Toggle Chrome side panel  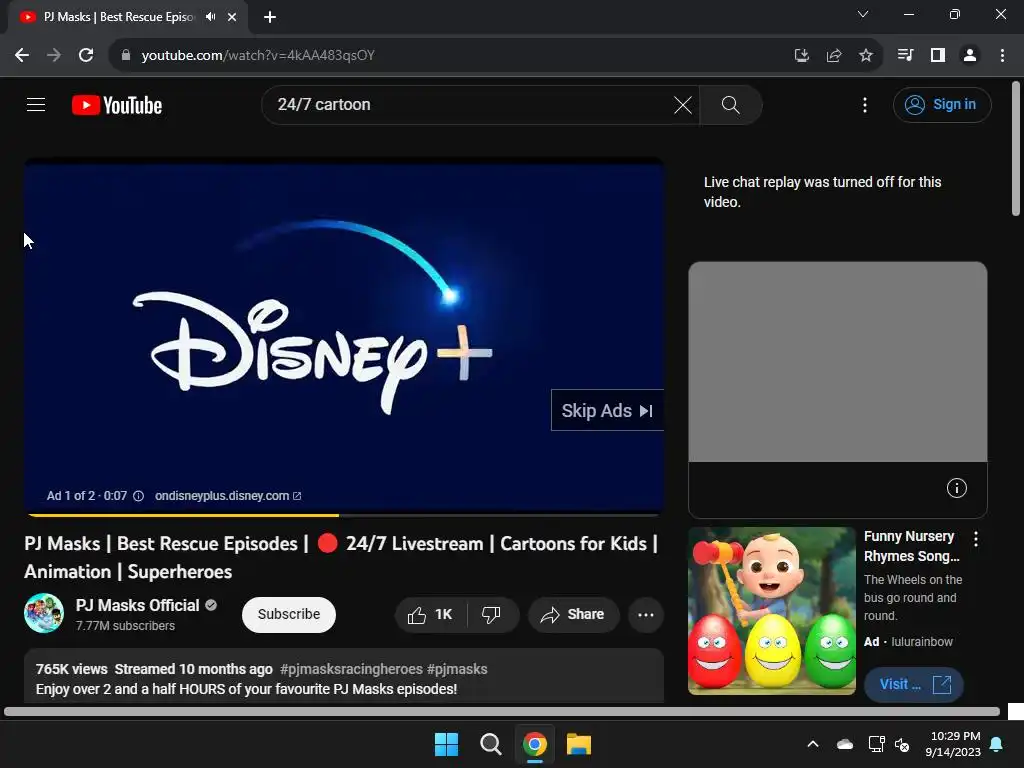(938, 56)
